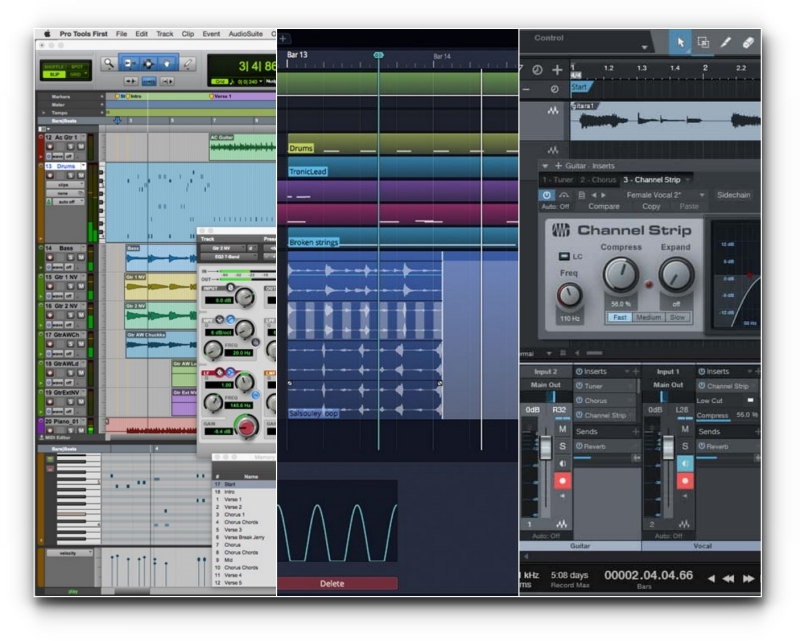Select the Grabber tool in Pro Tools toolbar

[x=166, y=64]
